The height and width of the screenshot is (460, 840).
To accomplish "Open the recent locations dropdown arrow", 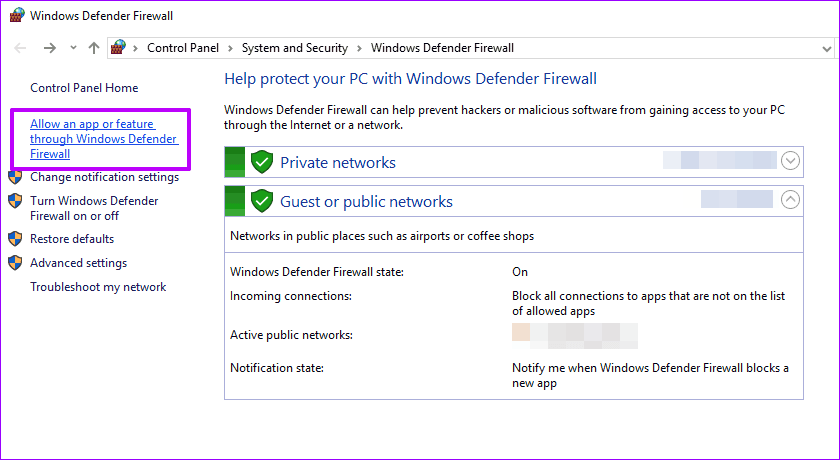I will click(x=73, y=48).
